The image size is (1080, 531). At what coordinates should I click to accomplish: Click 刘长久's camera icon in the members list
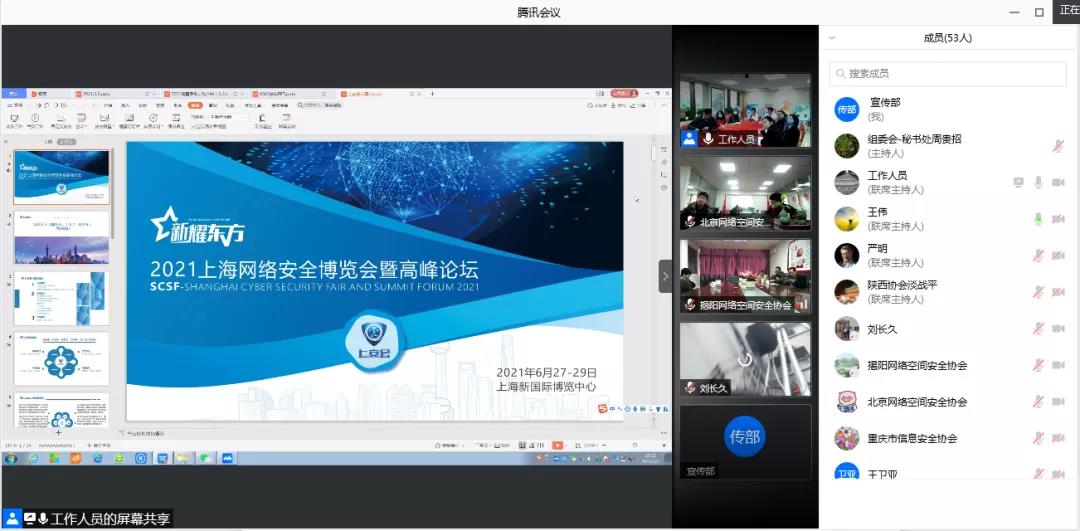click(x=1058, y=328)
